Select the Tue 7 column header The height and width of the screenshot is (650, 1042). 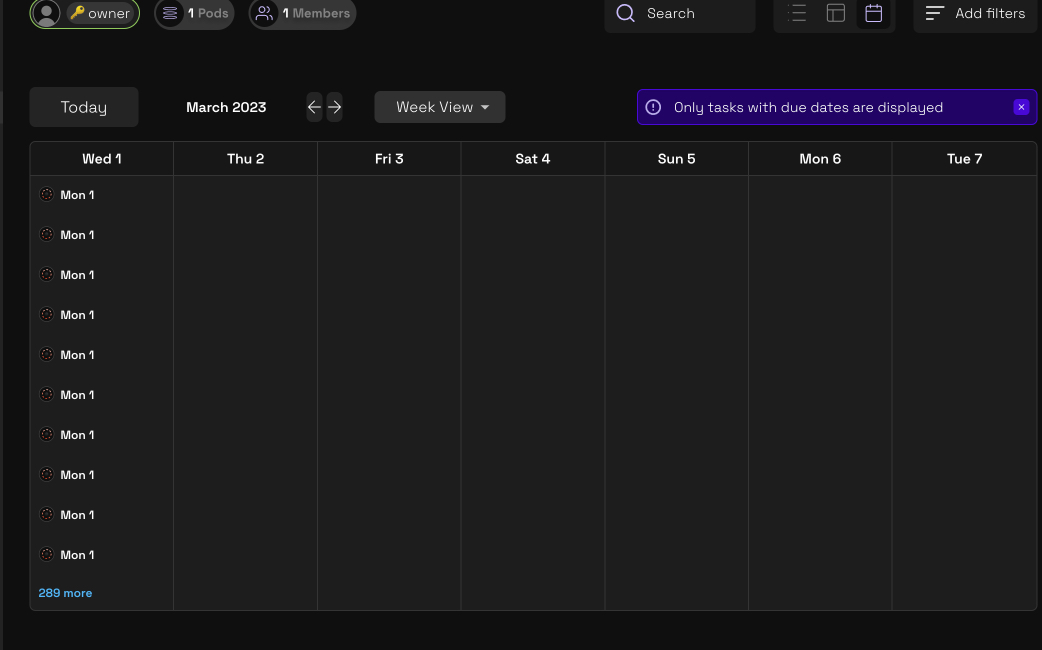click(964, 159)
